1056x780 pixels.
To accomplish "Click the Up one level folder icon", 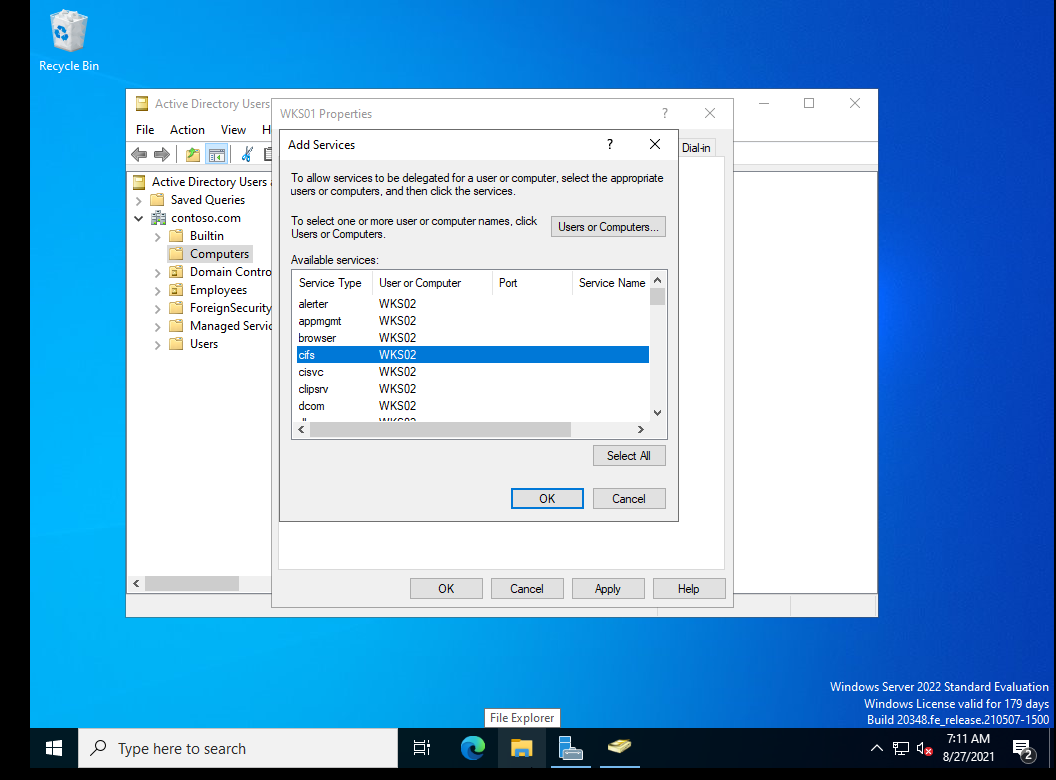I will [x=193, y=154].
